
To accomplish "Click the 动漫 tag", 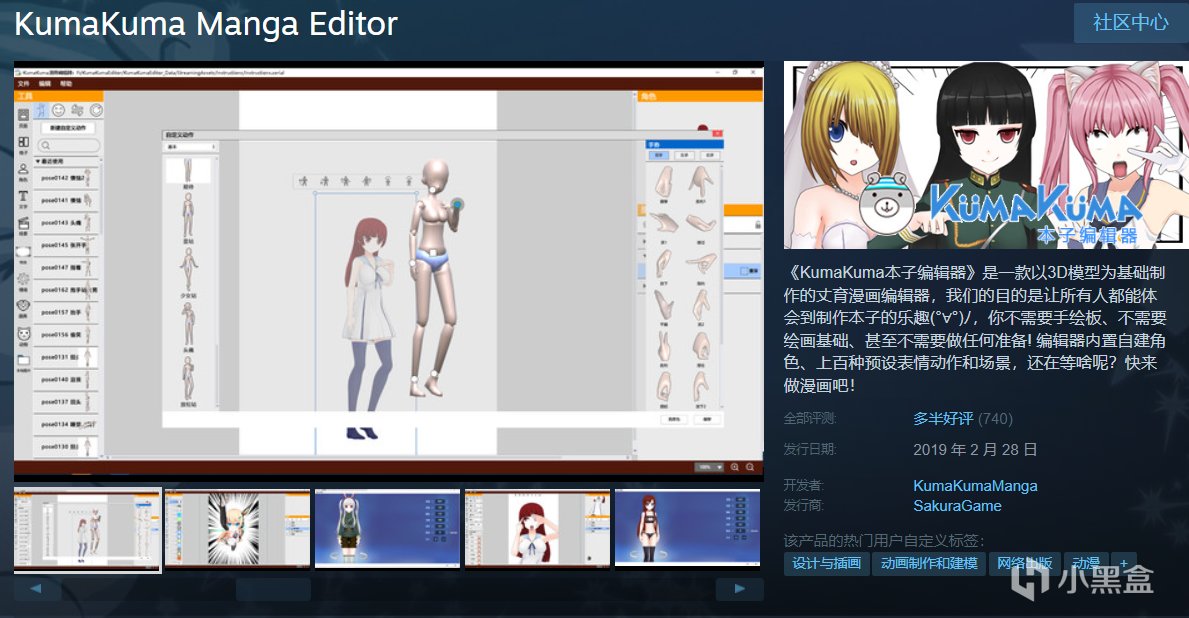I will click(x=1086, y=563).
